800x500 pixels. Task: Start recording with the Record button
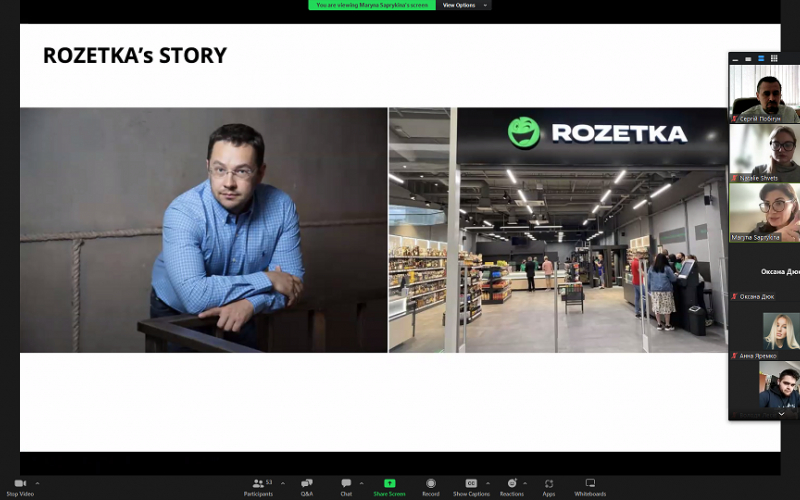[x=431, y=487]
